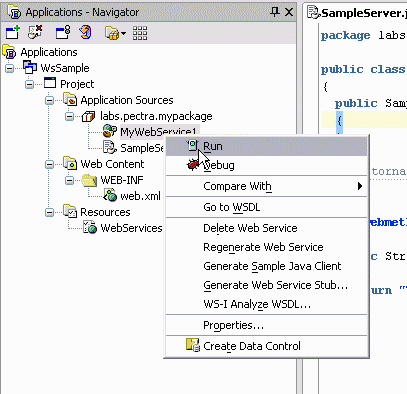Image resolution: width=407 pixels, height=394 pixels.
Task: Click the Debug ladybug icon
Action: (193, 165)
